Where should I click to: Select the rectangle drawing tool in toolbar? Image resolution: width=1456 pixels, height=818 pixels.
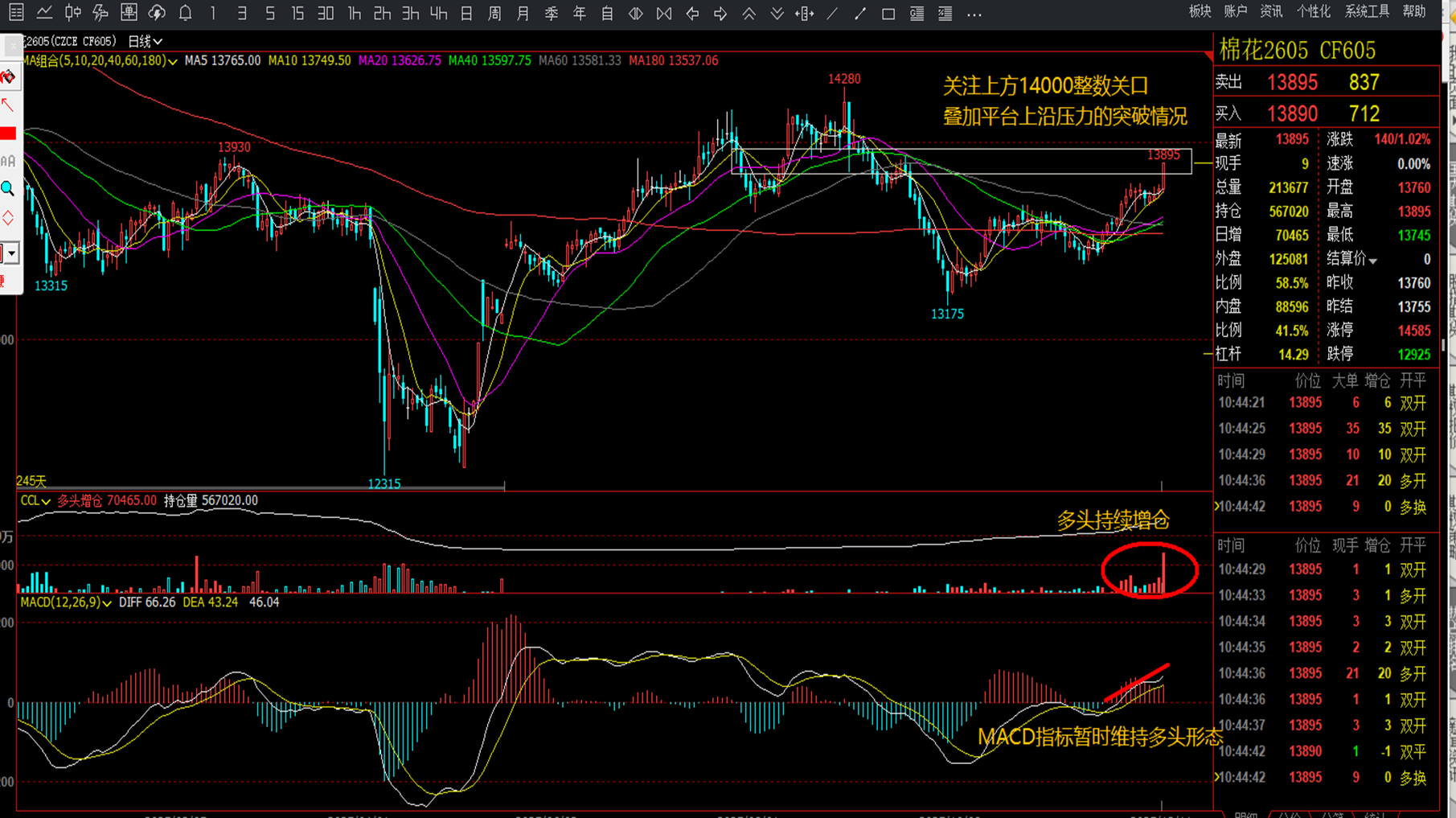(x=888, y=14)
